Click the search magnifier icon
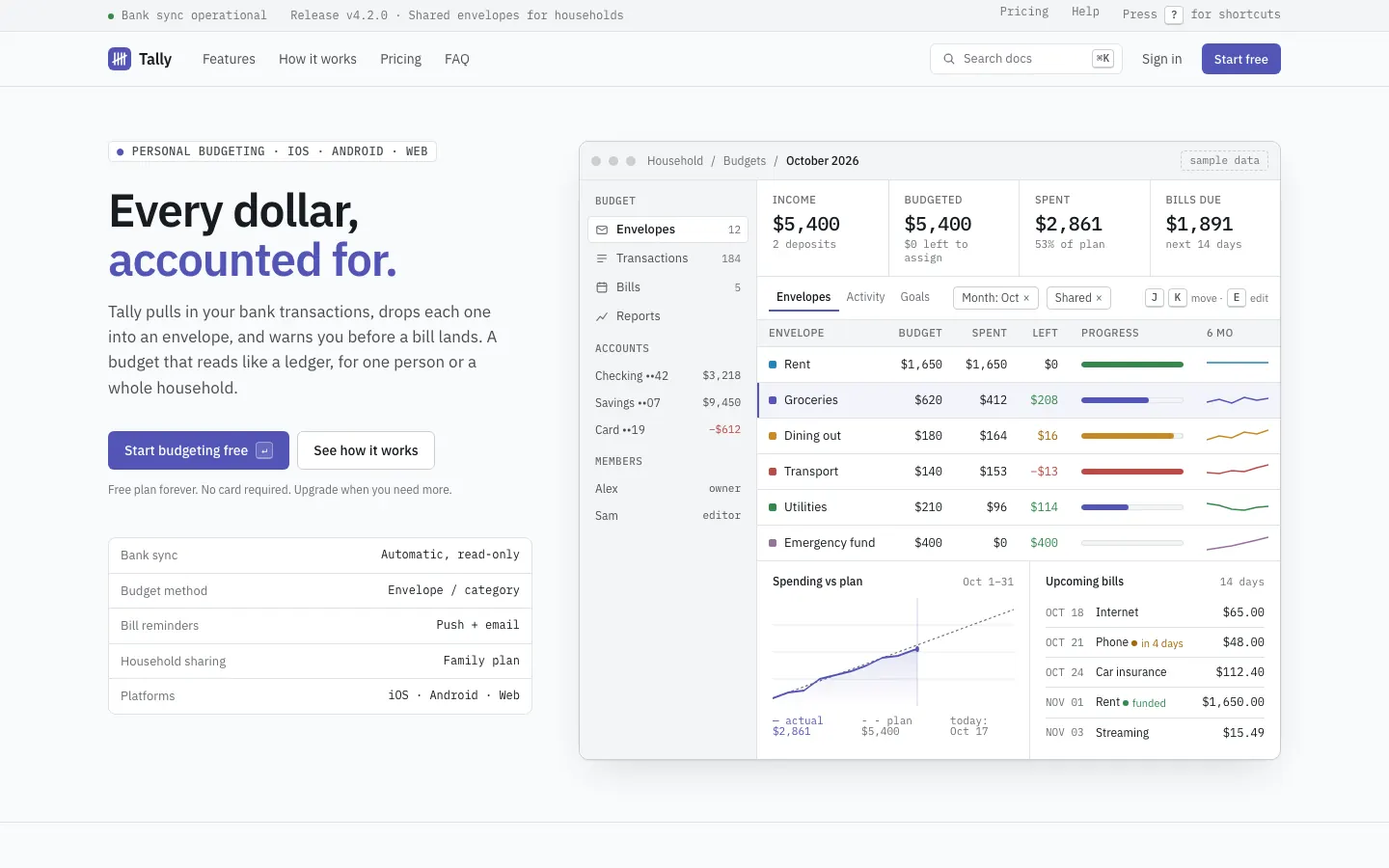The width and height of the screenshot is (1389, 868). [x=949, y=59]
